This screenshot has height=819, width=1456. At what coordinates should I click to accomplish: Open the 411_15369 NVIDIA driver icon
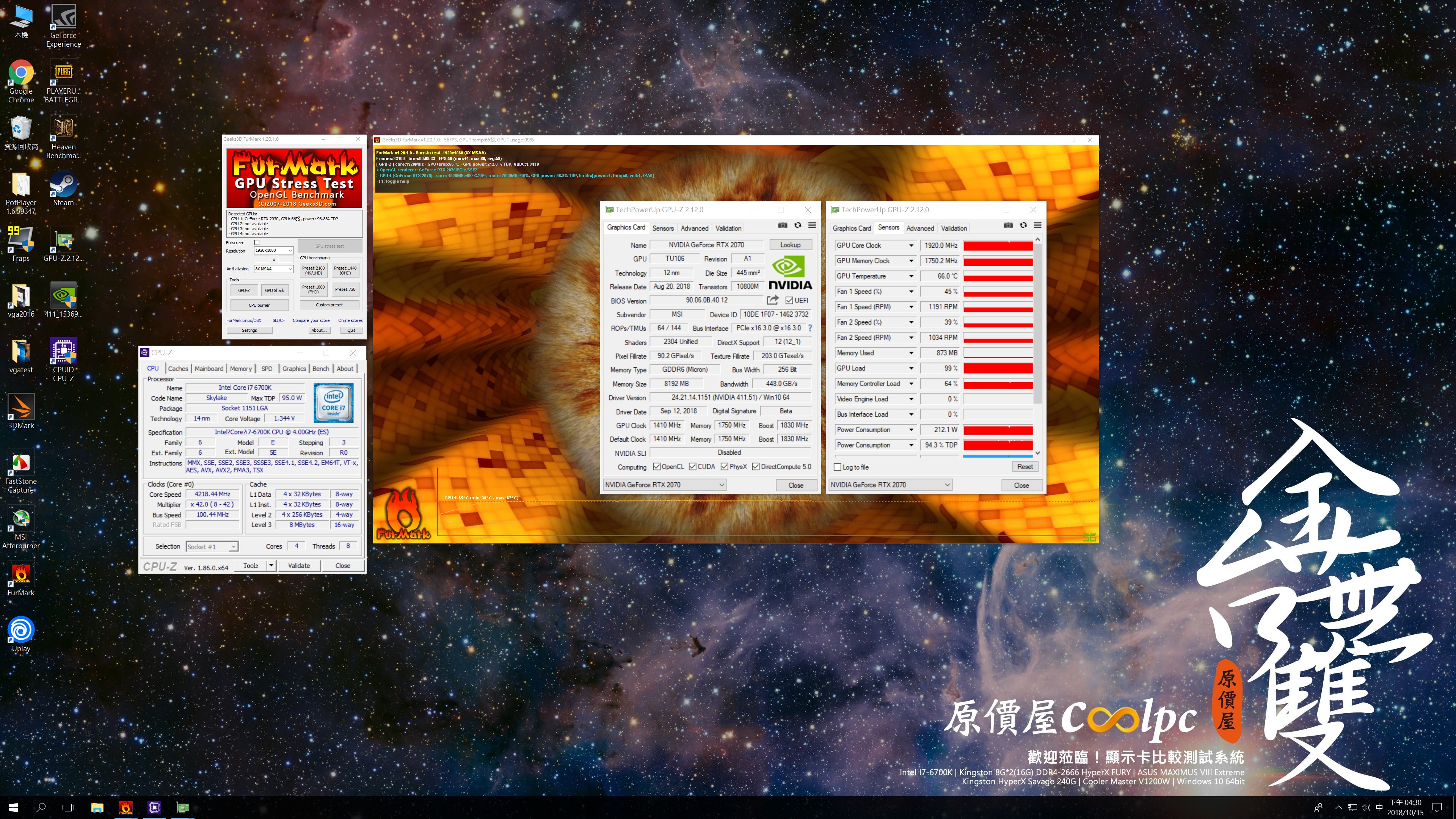(63, 300)
